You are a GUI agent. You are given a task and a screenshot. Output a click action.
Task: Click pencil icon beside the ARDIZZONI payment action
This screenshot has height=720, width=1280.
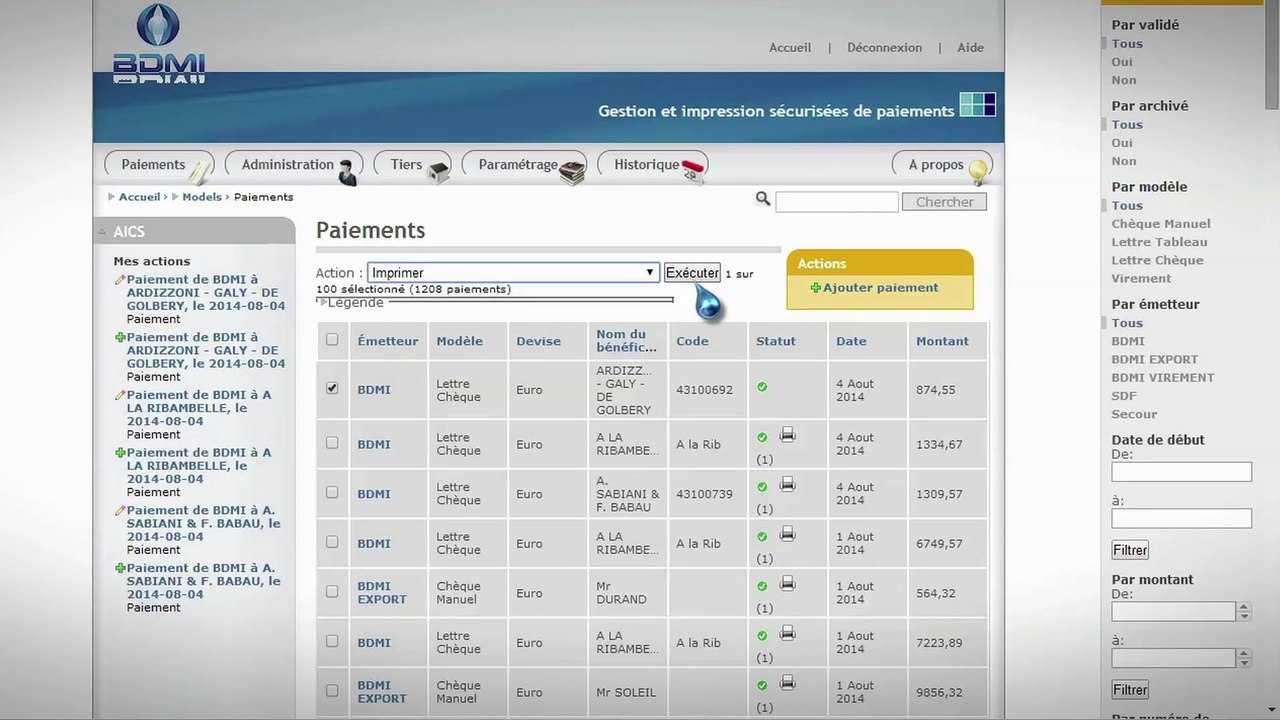click(120, 280)
